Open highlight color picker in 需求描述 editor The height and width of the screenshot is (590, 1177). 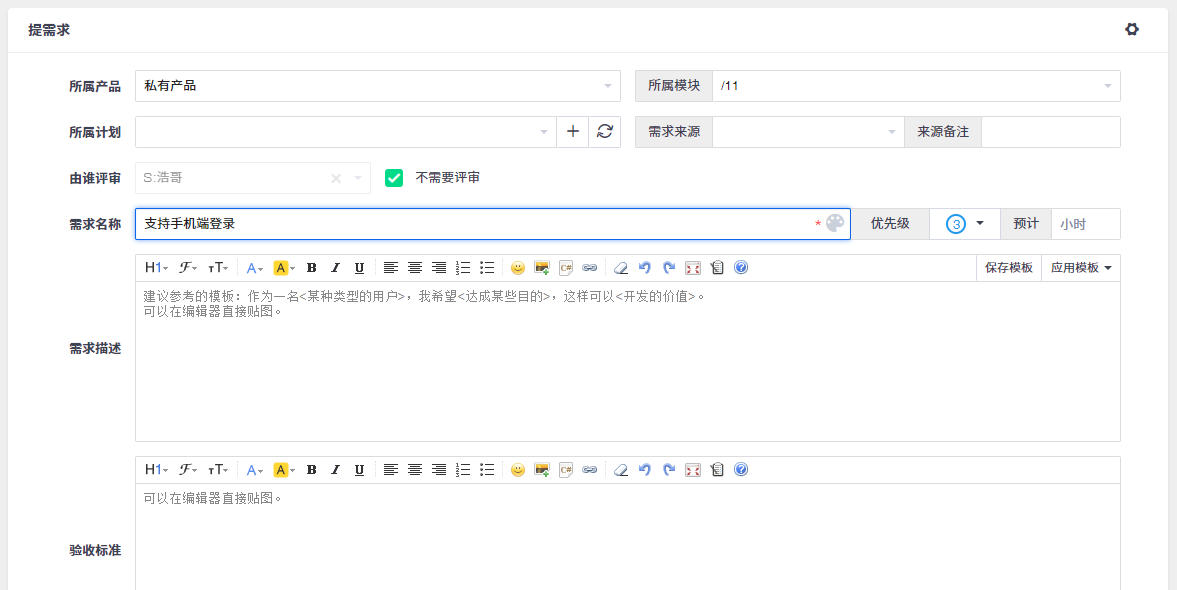pyautogui.click(x=284, y=267)
